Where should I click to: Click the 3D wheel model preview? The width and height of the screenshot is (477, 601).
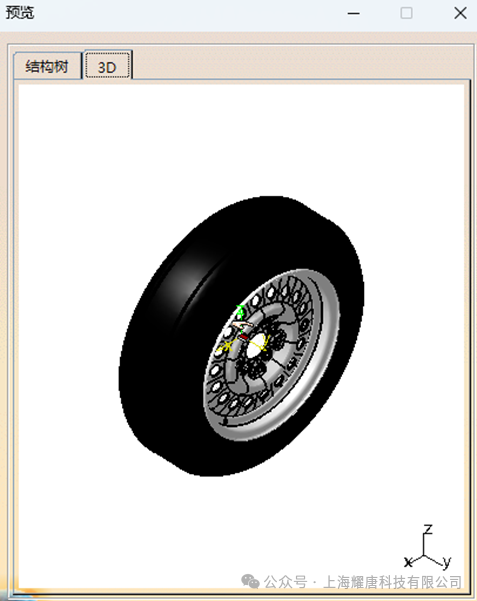pyautogui.click(x=241, y=336)
